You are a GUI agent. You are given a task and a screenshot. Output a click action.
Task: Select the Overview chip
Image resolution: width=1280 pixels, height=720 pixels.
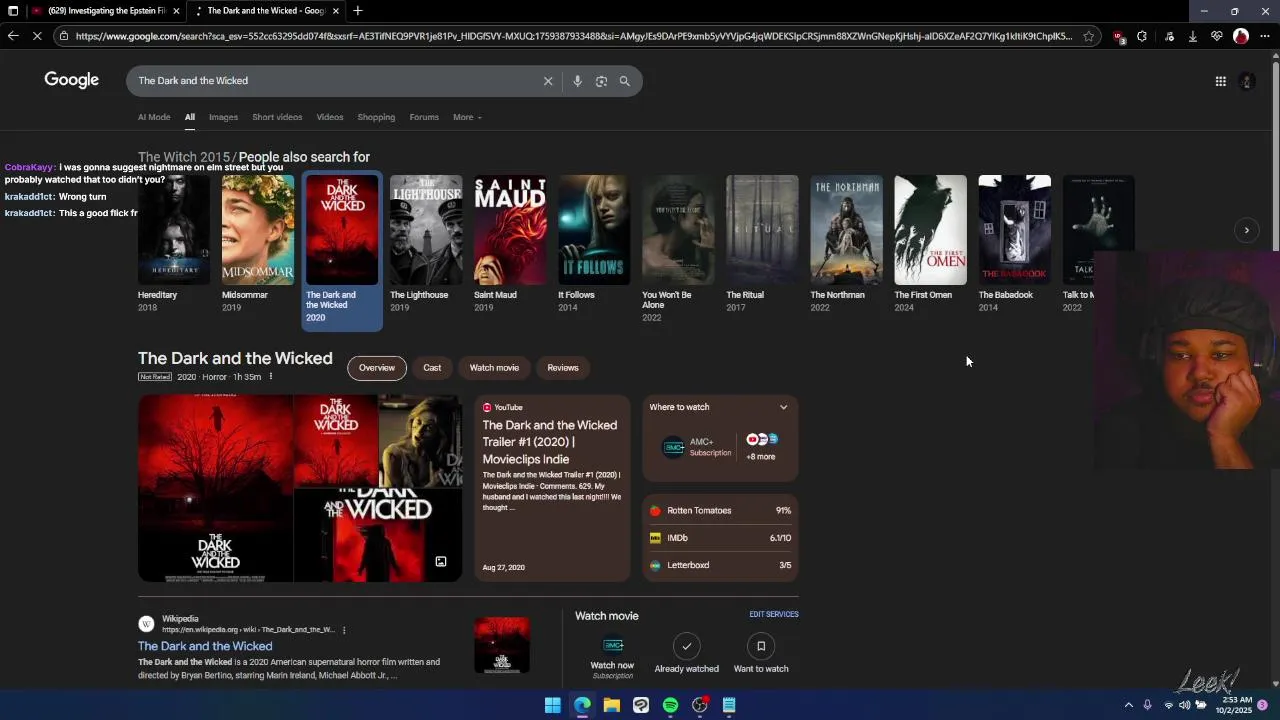click(377, 368)
